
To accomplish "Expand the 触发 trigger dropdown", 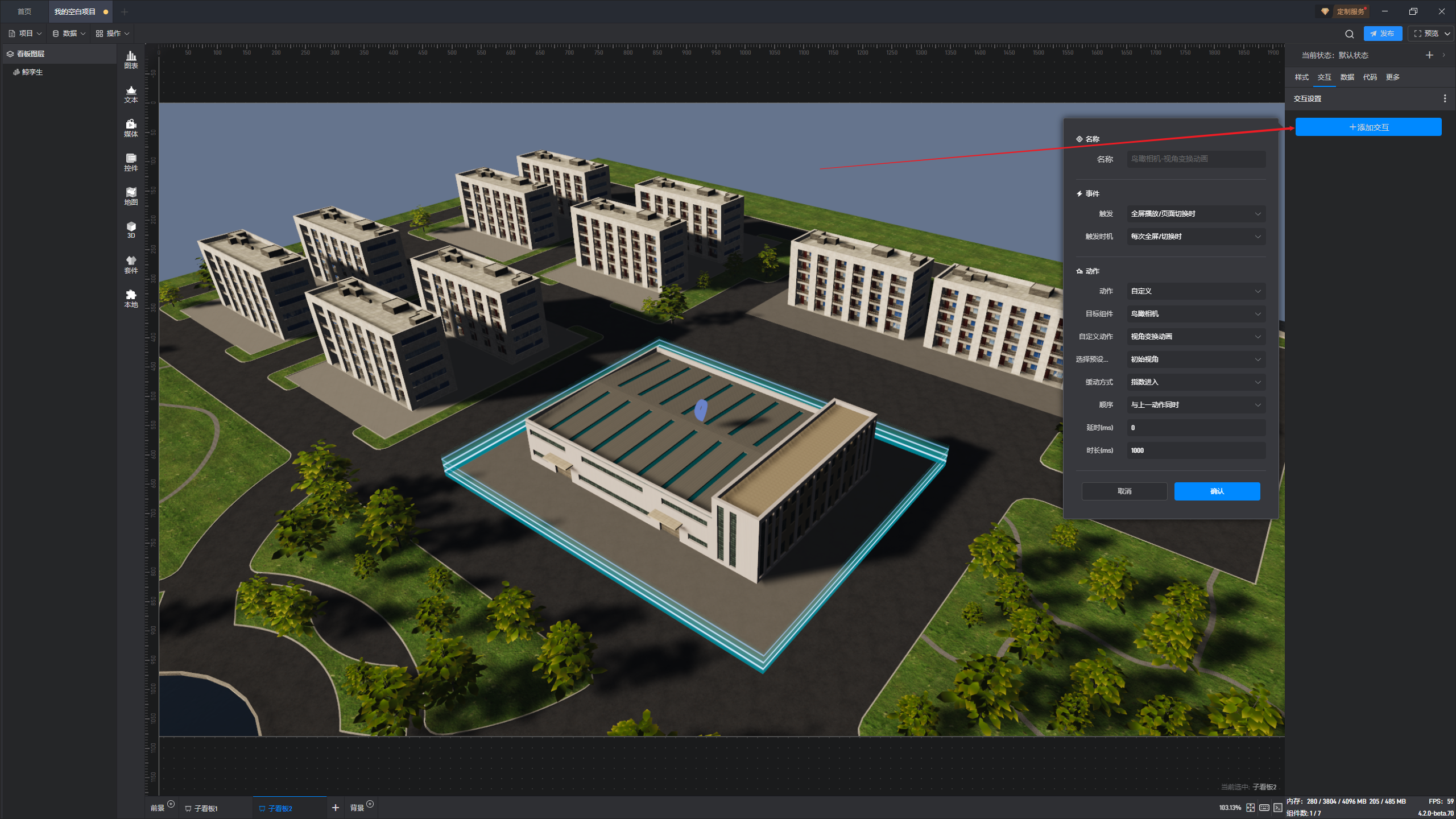I will coord(1196,214).
